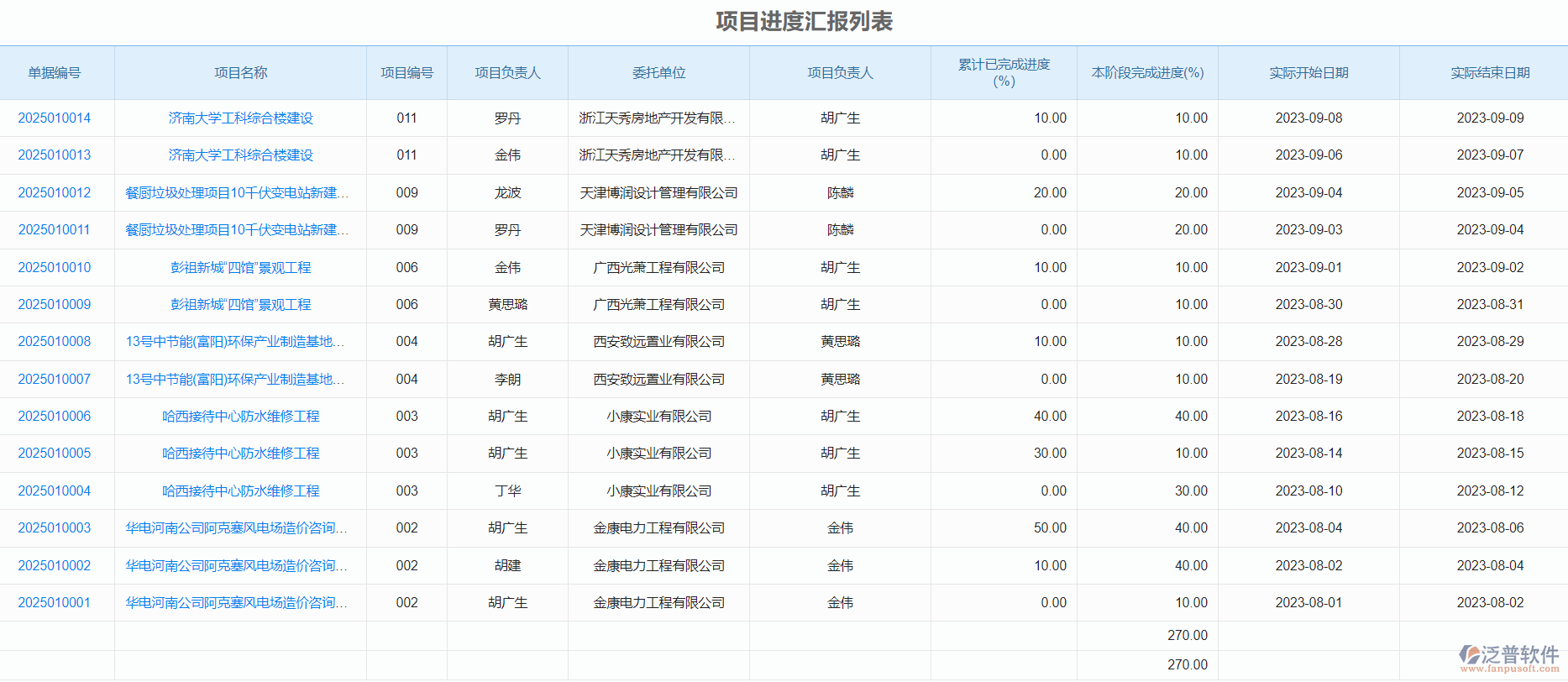
Task: Open record 2025010001
Action: (x=55, y=603)
